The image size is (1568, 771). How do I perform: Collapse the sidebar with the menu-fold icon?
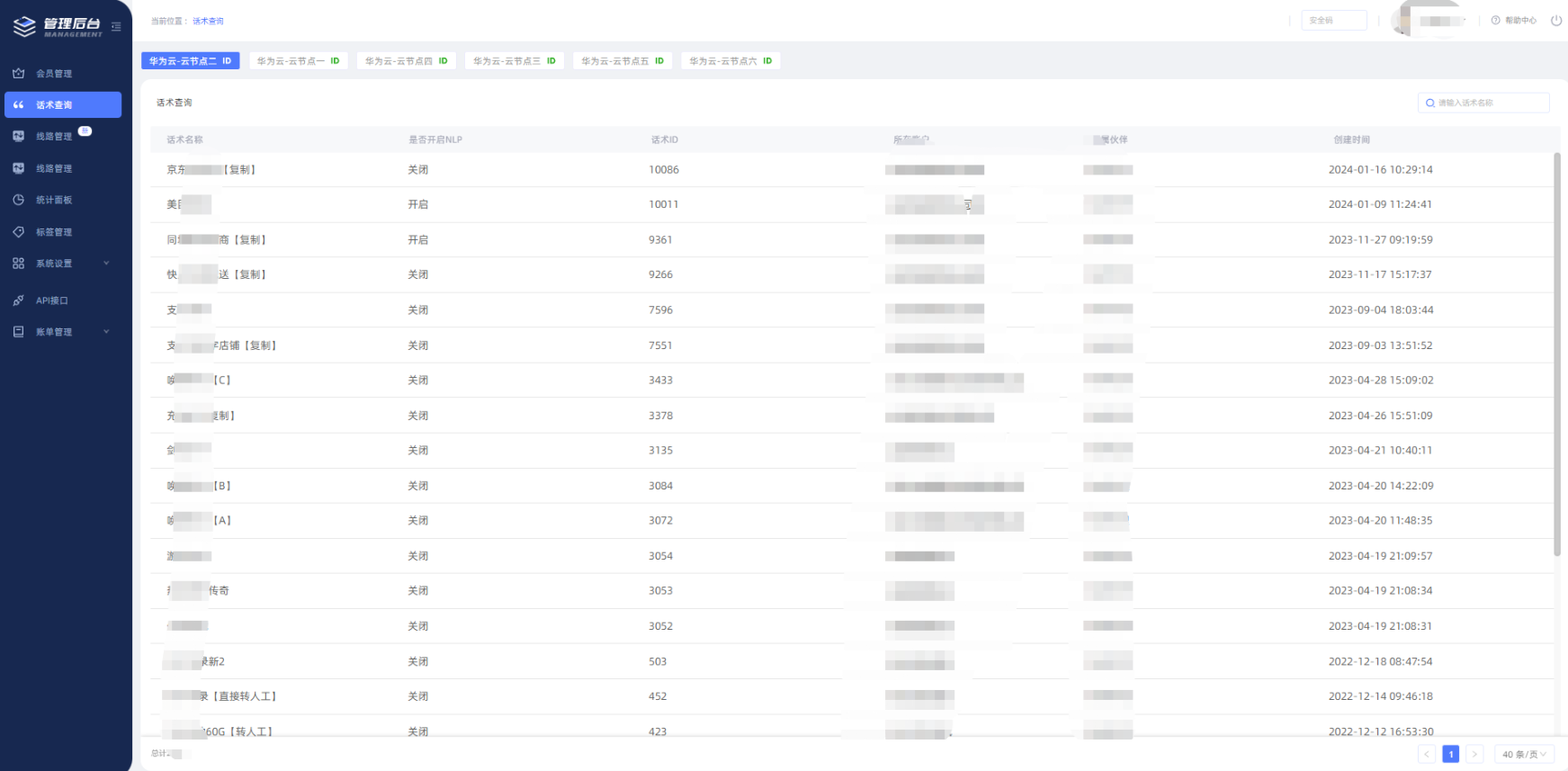click(x=116, y=27)
